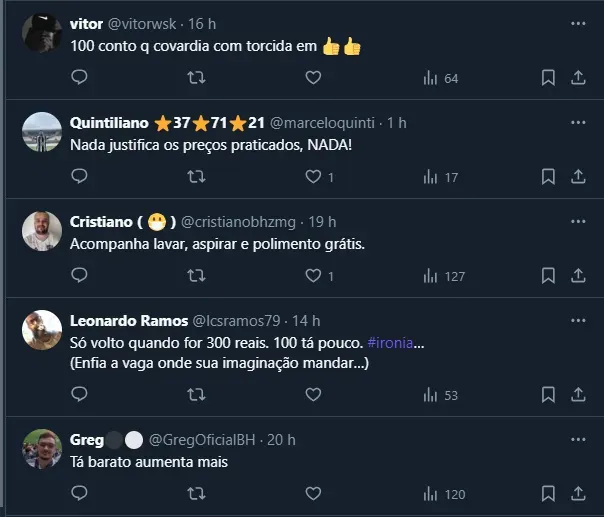
Task: Reply to vitor's tweet
Action: (x=80, y=77)
